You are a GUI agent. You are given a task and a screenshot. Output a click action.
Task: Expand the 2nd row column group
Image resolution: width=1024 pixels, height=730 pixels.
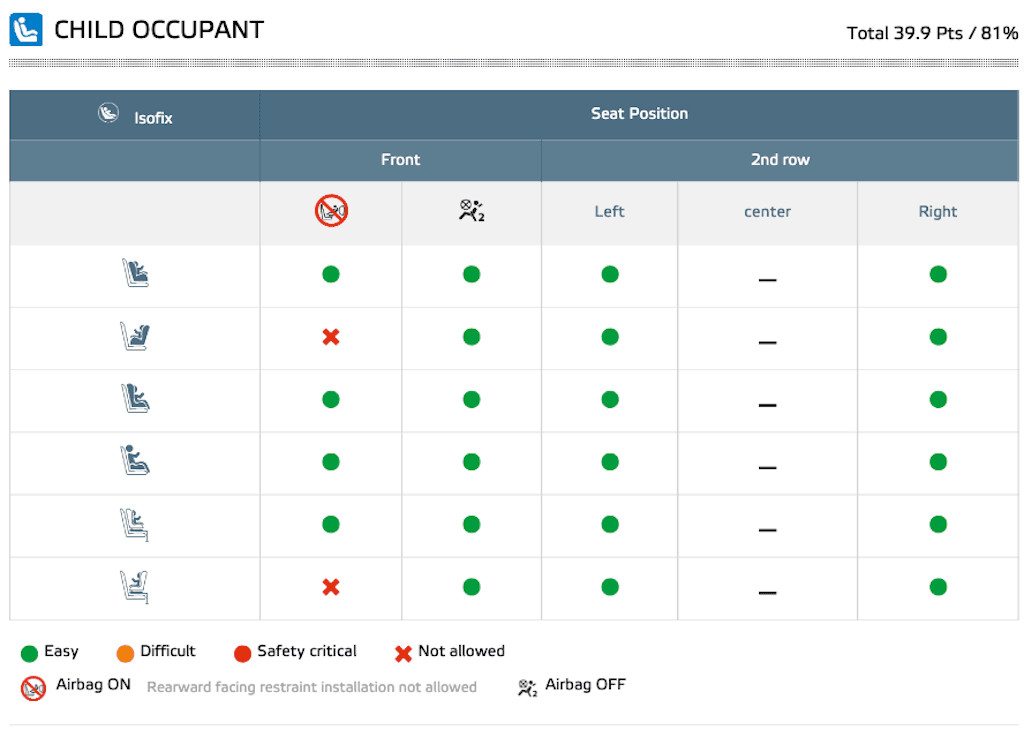781,159
